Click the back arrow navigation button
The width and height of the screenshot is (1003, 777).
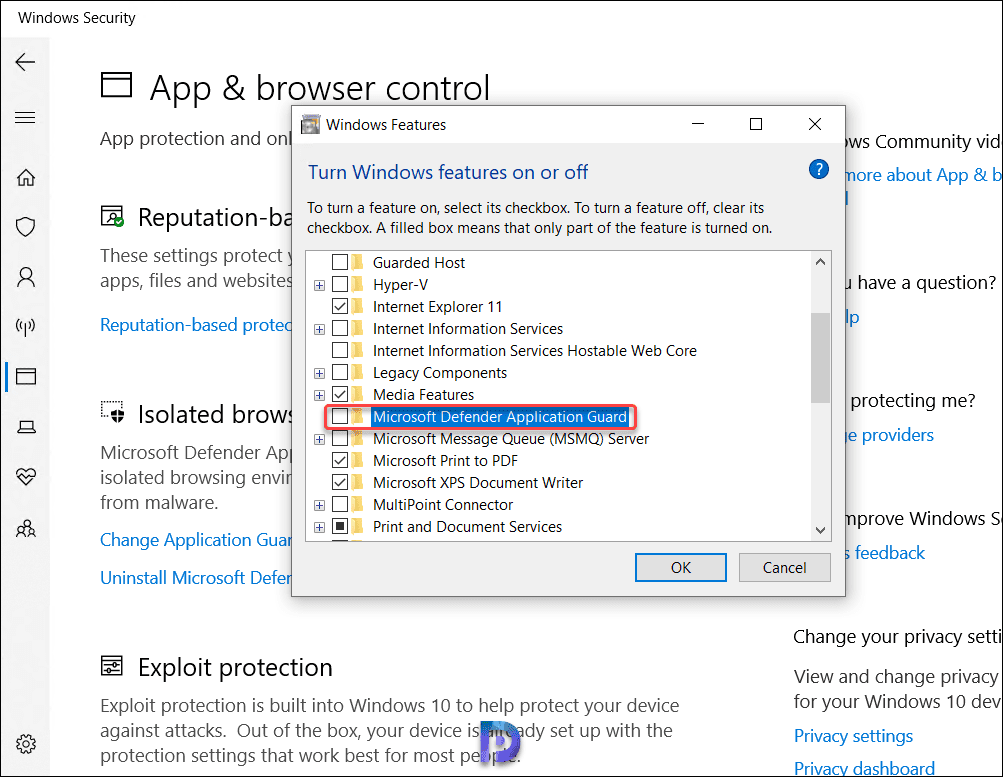[25, 62]
